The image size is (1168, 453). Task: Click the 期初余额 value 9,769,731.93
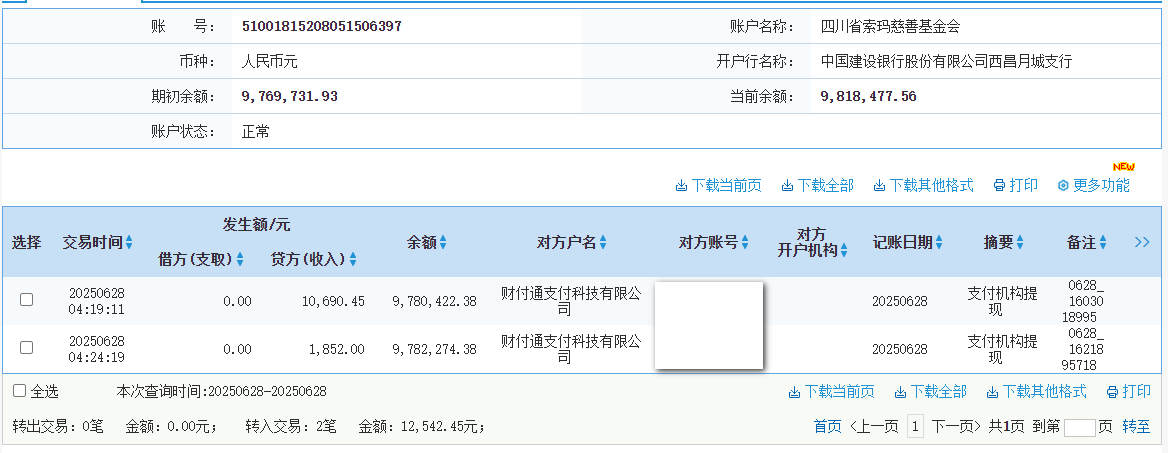click(x=290, y=96)
